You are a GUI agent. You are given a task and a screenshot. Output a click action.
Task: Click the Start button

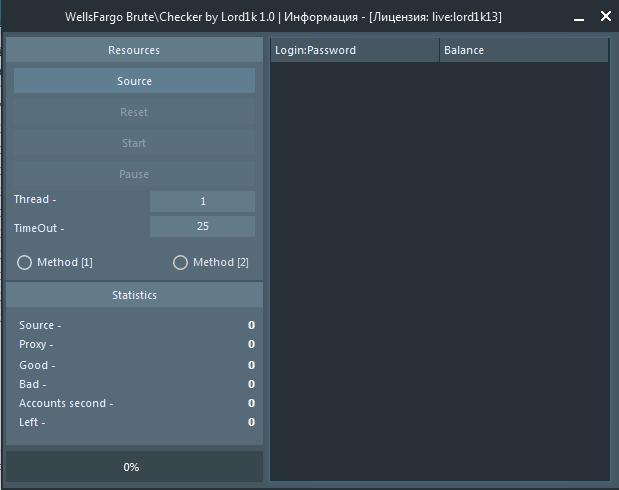(x=134, y=143)
